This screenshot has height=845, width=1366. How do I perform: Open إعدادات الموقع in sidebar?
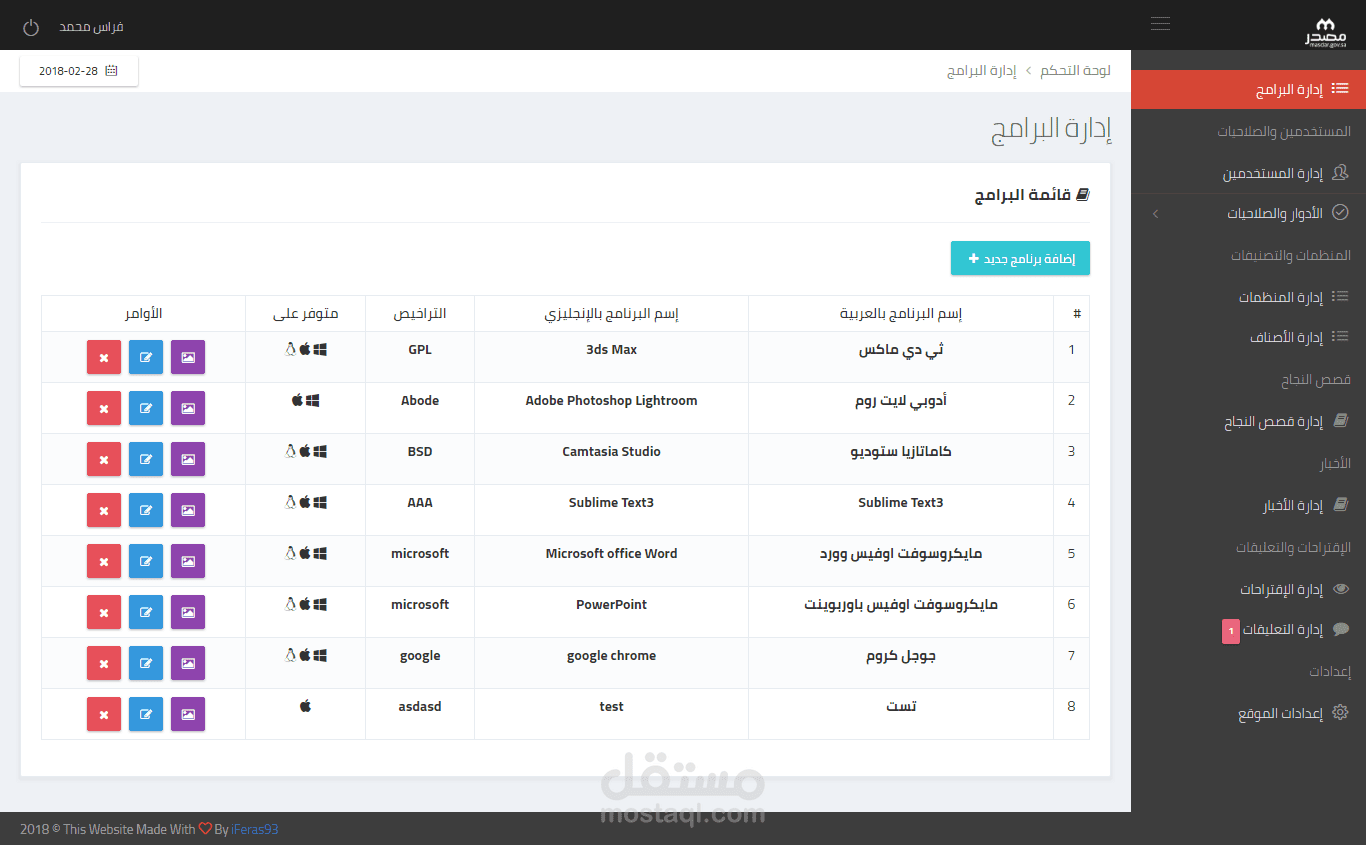pos(1248,713)
